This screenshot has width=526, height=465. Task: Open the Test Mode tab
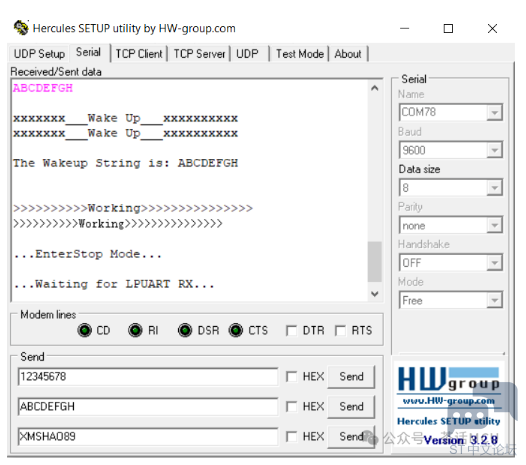[x=300, y=54]
